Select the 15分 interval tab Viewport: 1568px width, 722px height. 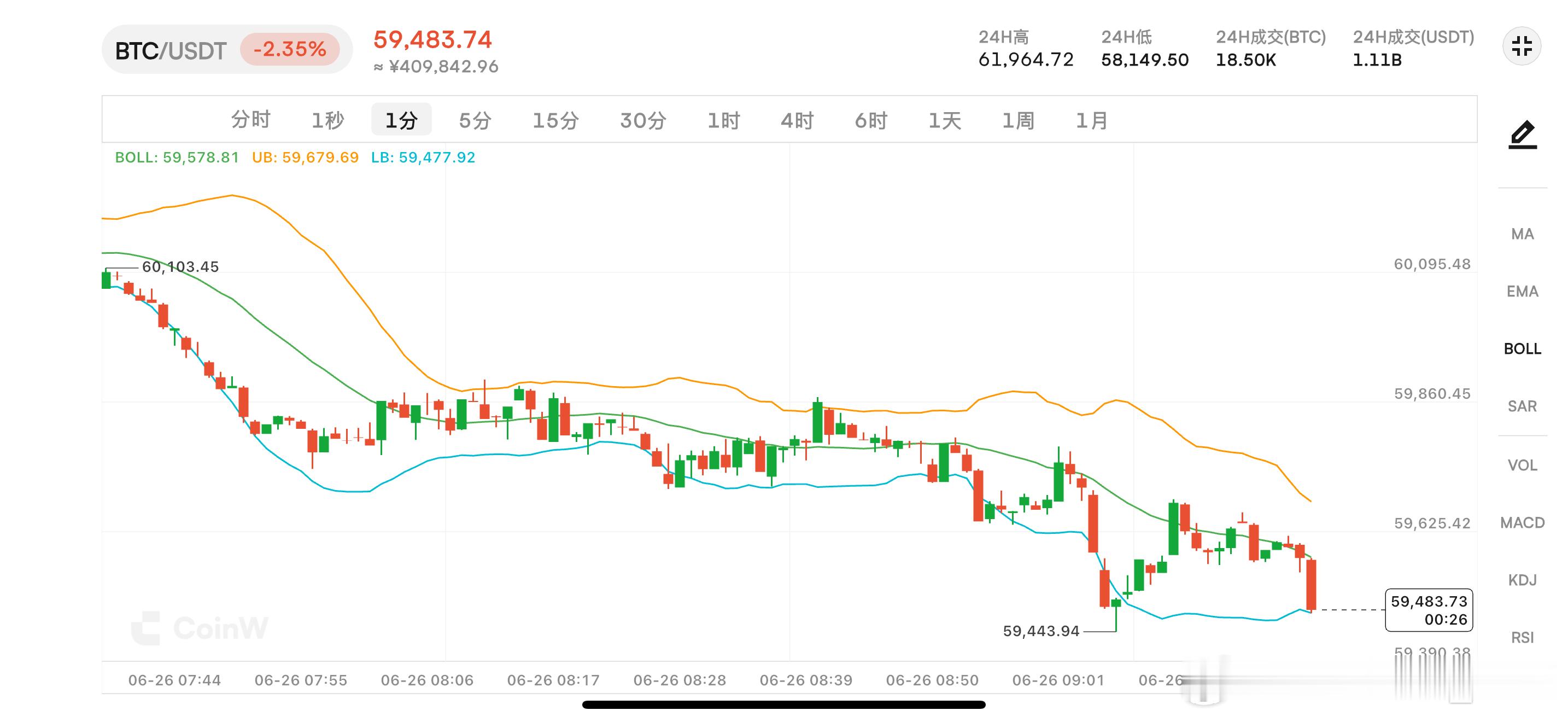555,120
